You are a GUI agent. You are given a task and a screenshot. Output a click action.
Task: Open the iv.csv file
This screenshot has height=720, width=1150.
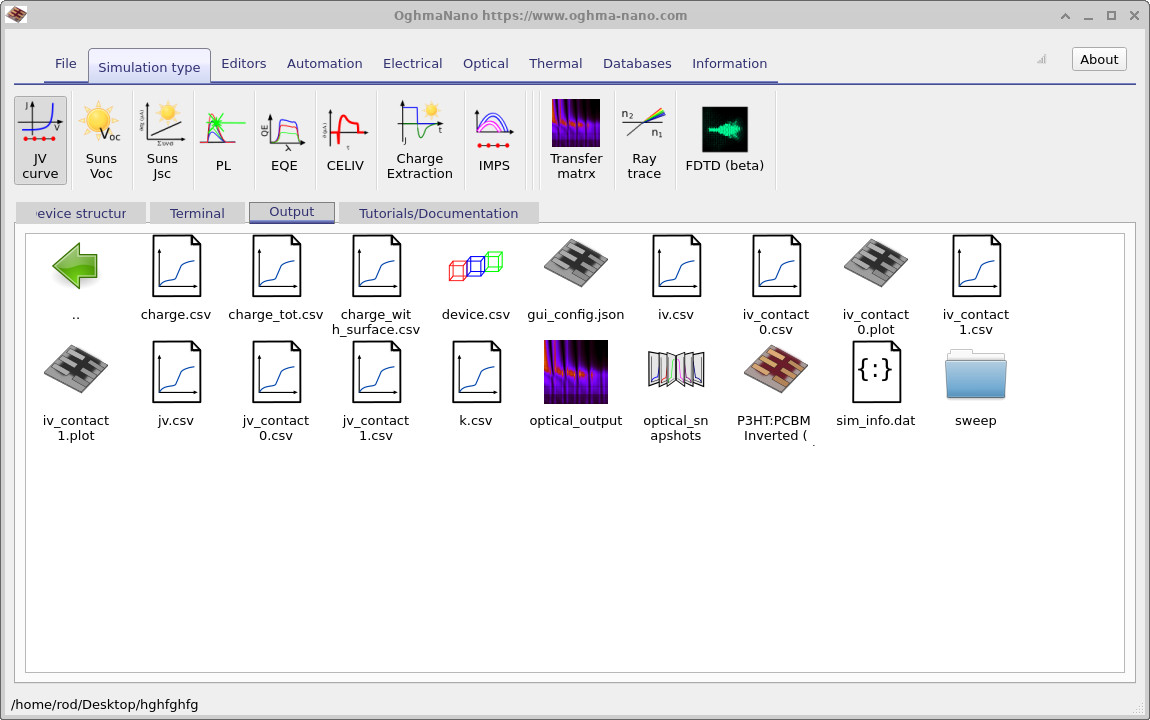[675, 279]
